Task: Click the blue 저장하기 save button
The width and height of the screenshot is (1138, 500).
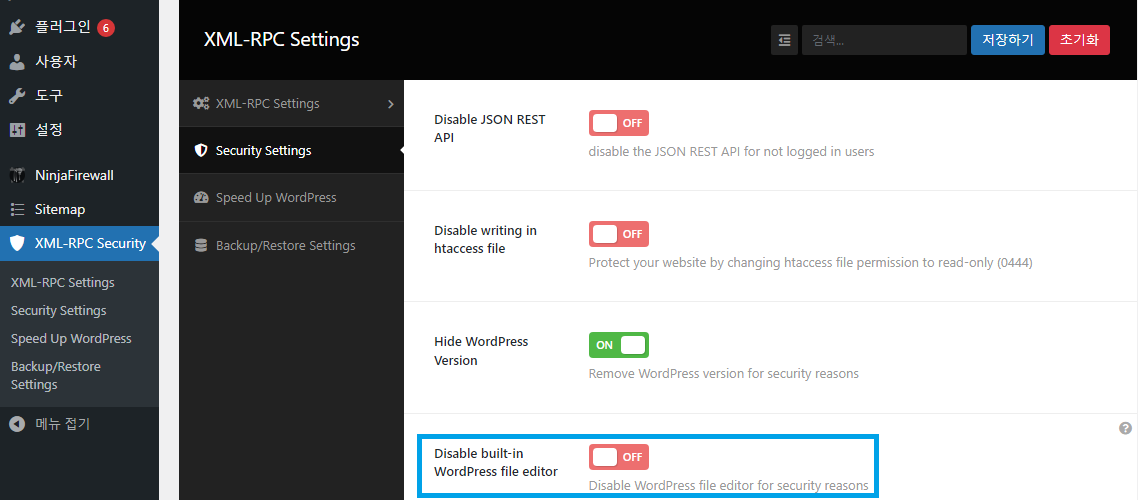Action: click(1008, 40)
